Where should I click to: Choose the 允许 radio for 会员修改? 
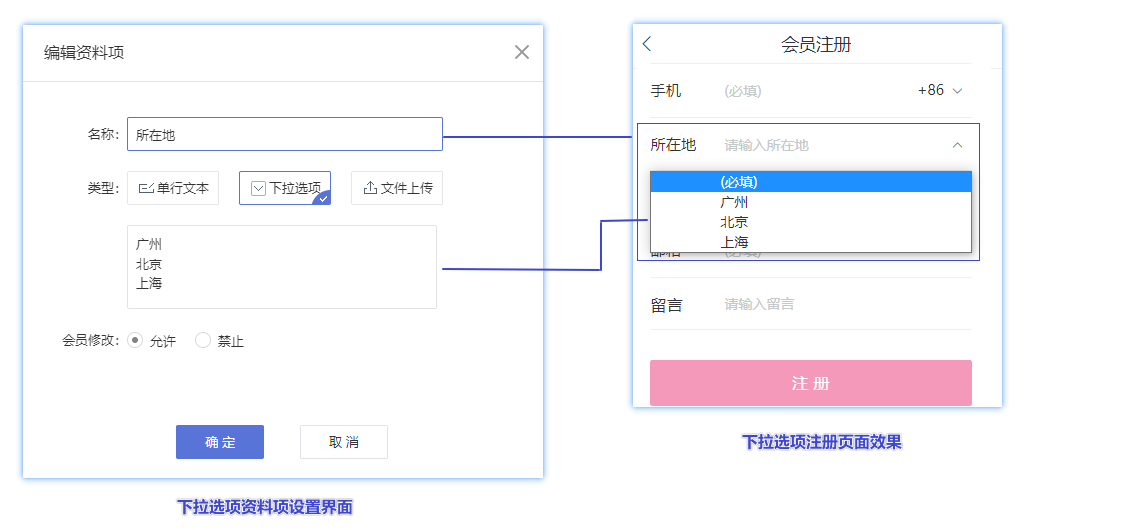click(134, 340)
